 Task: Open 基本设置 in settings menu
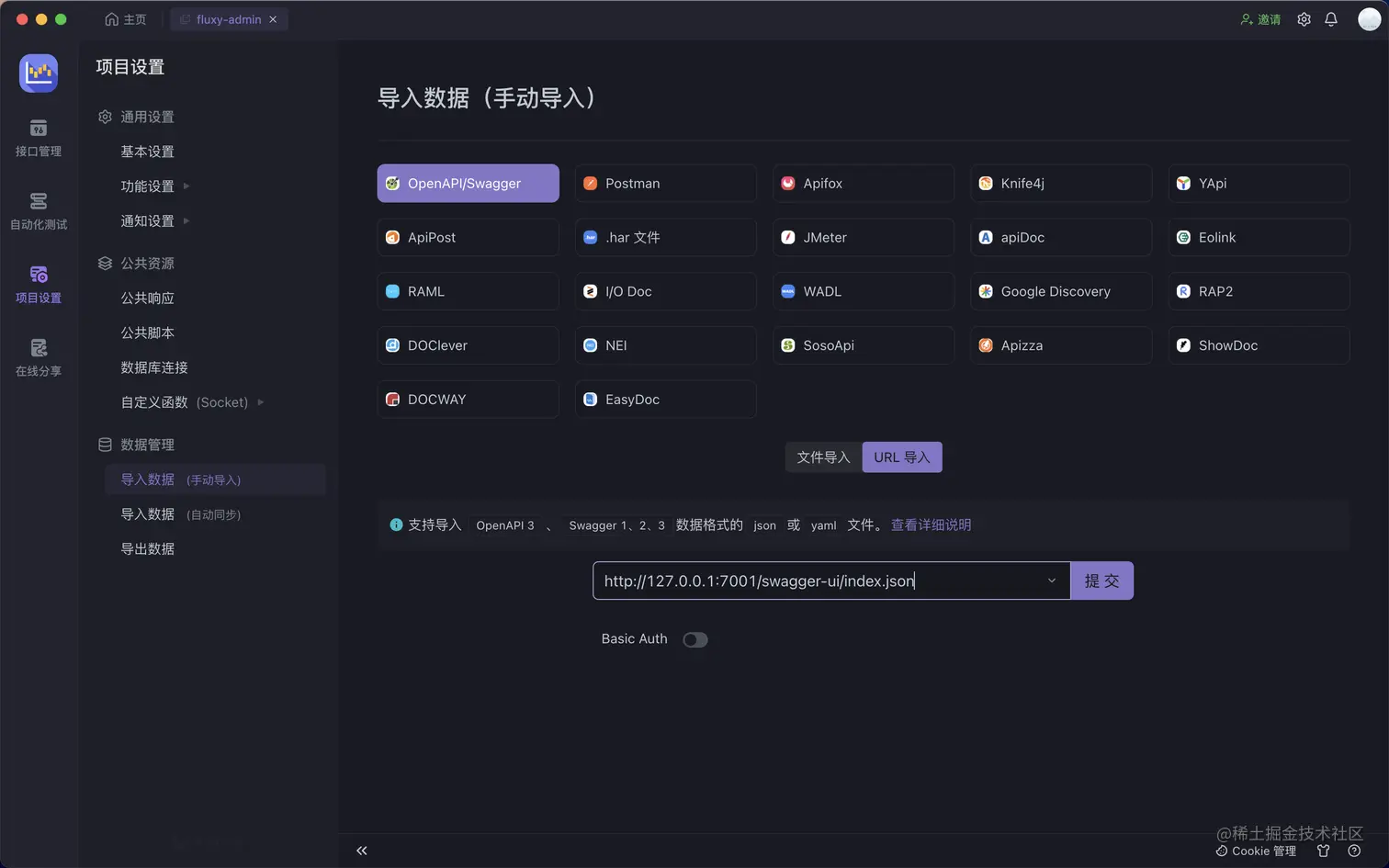pyautogui.click(x=147, y=152)
